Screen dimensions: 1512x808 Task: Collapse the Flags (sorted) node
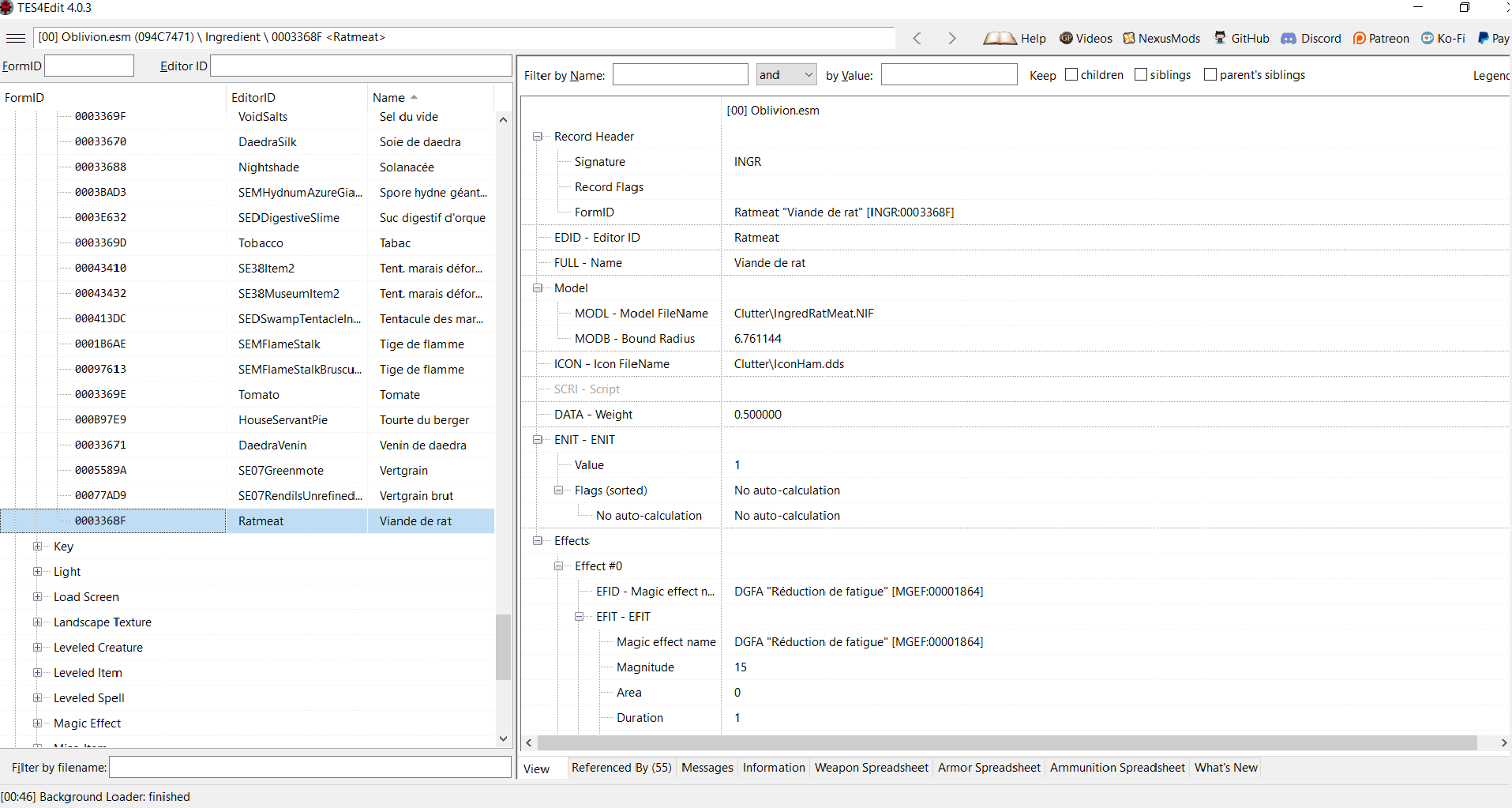[x=558, y=490]
